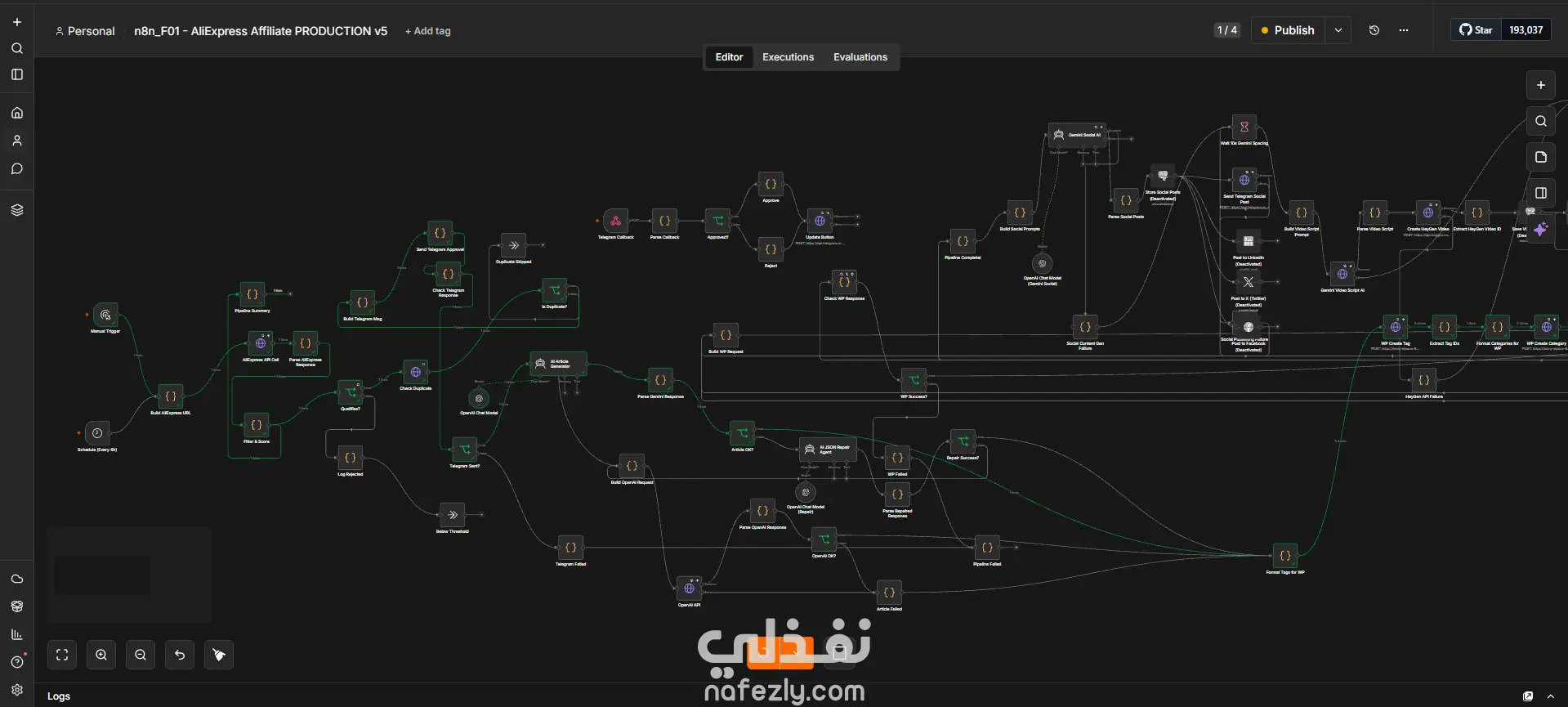Click the cloud icon in the sidebar
The width and height of the screenshot is (1568, 707).
point(17,579)
